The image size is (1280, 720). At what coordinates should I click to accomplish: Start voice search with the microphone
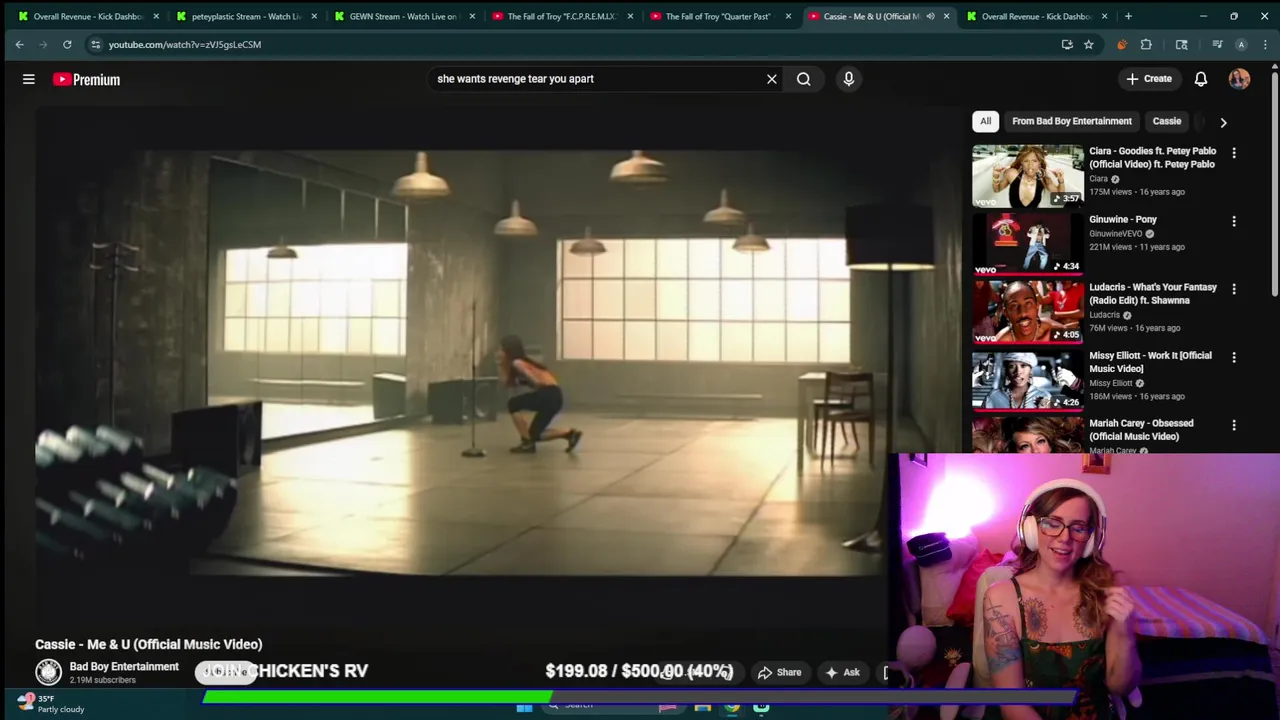pos(849,79)
